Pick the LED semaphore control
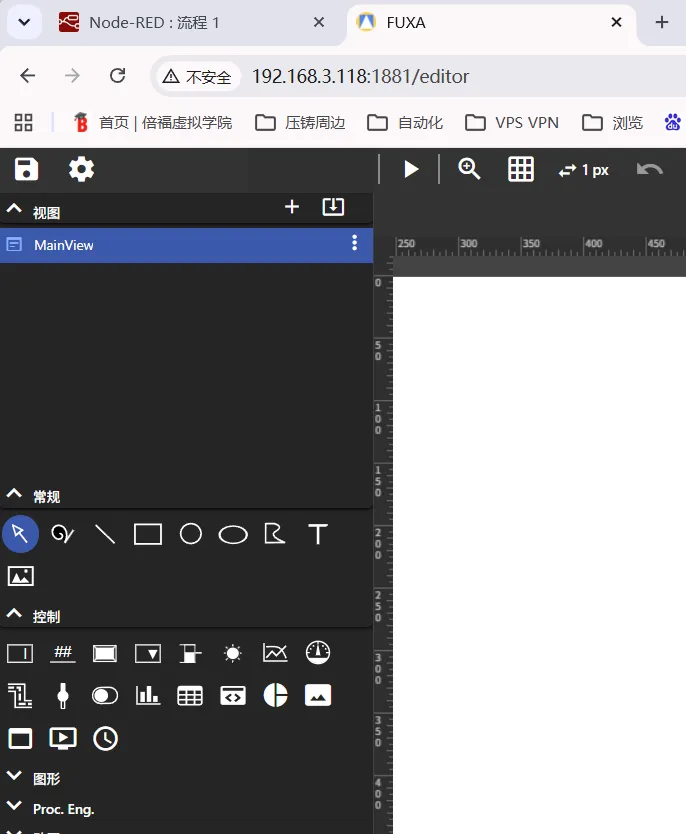 (232, 653)
